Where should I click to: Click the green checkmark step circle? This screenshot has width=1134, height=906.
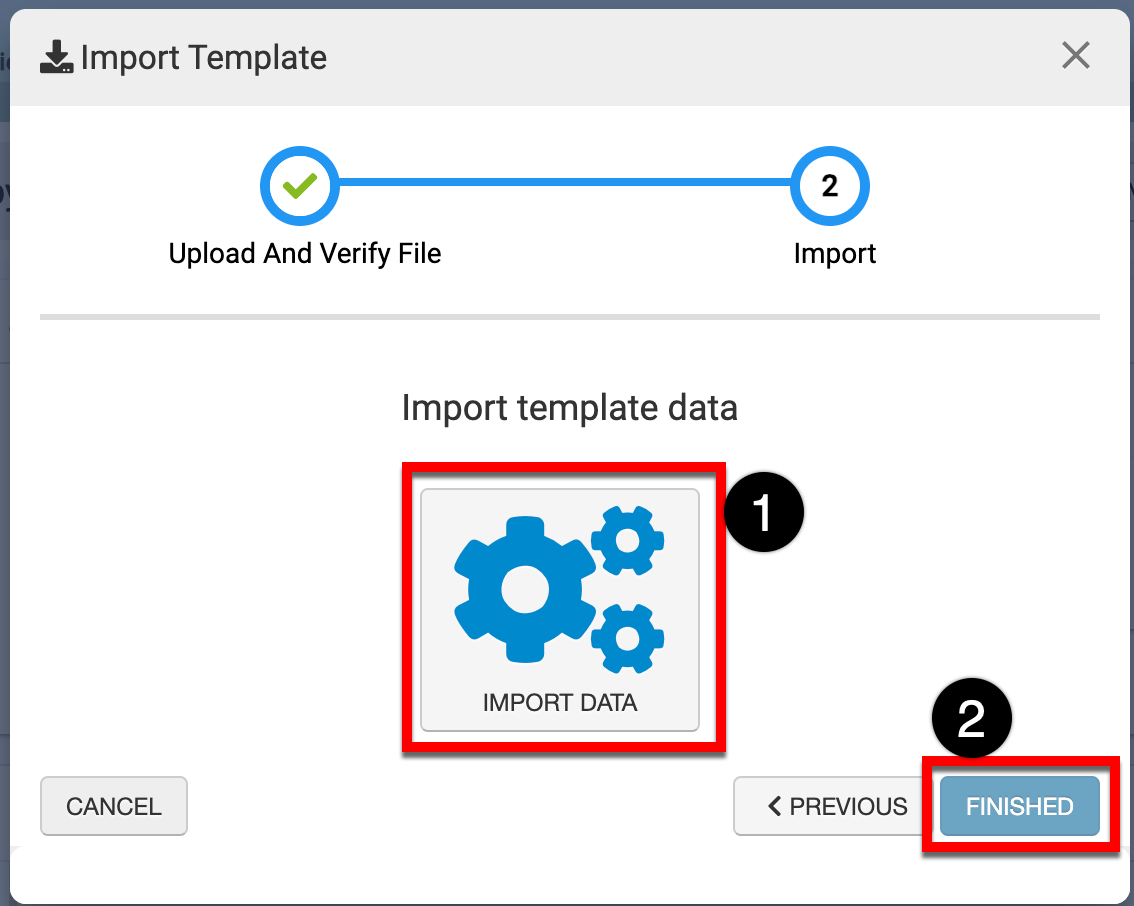[x=299, y=186]
